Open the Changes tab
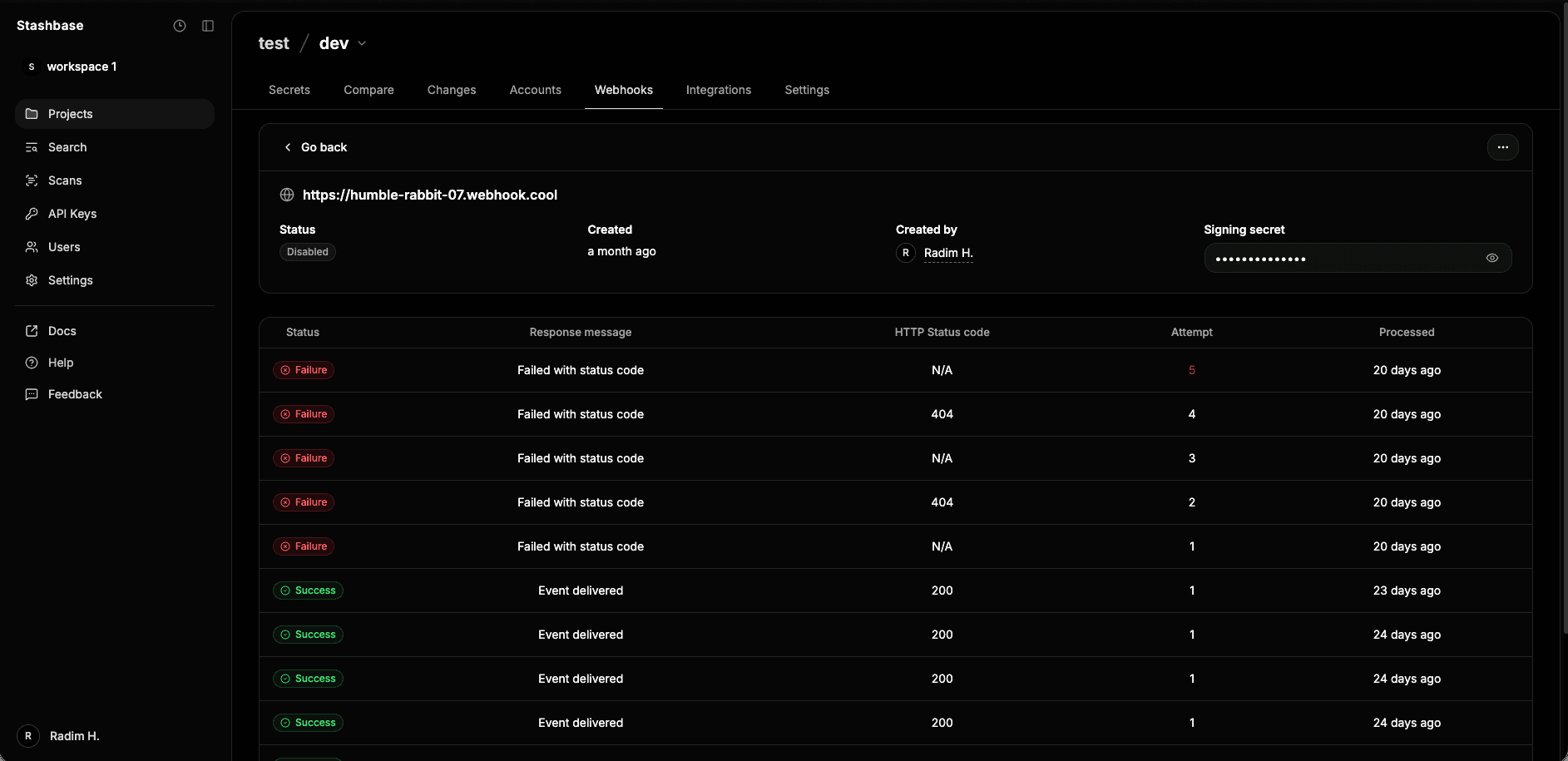The width and height of the screenshot is (1568, 761). click(x=452, y=90)
